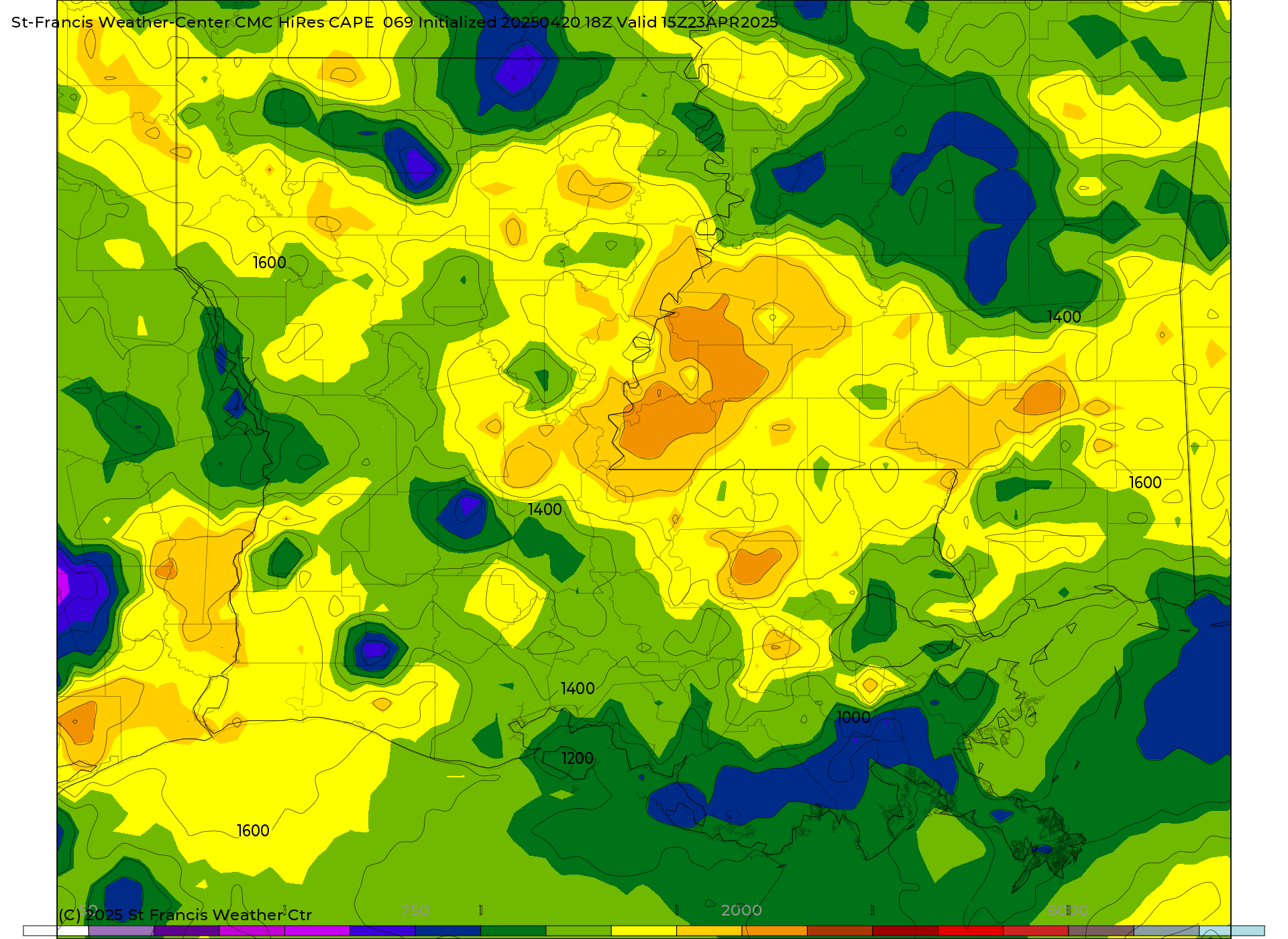Click "St-Francis Weather-Center" in the title
1288x939 pixels.
point(121,22)
